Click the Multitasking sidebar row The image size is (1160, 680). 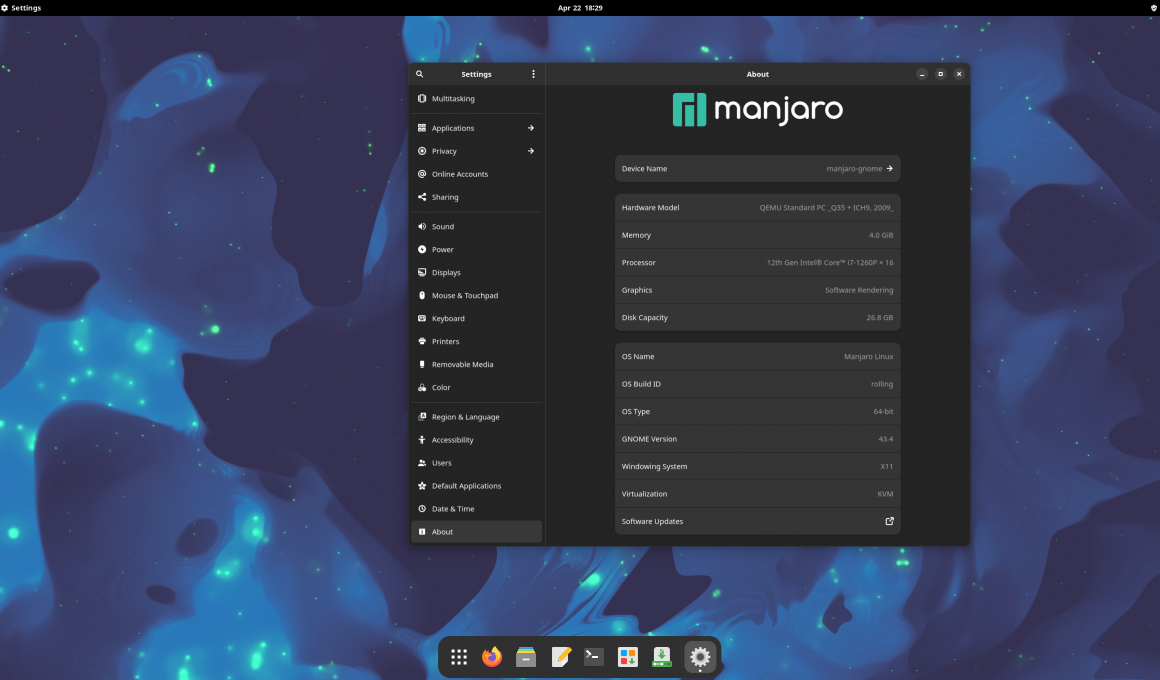coord(452,98)
